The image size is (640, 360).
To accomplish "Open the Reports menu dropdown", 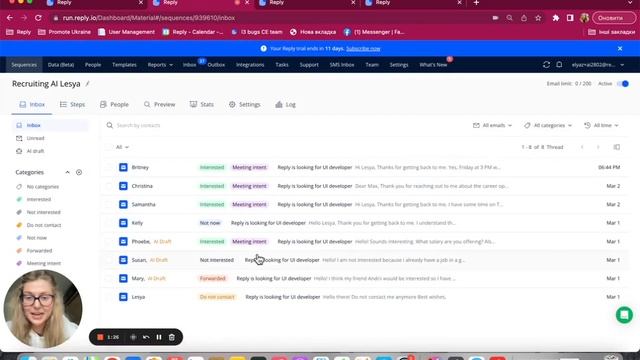I will 160,64.
